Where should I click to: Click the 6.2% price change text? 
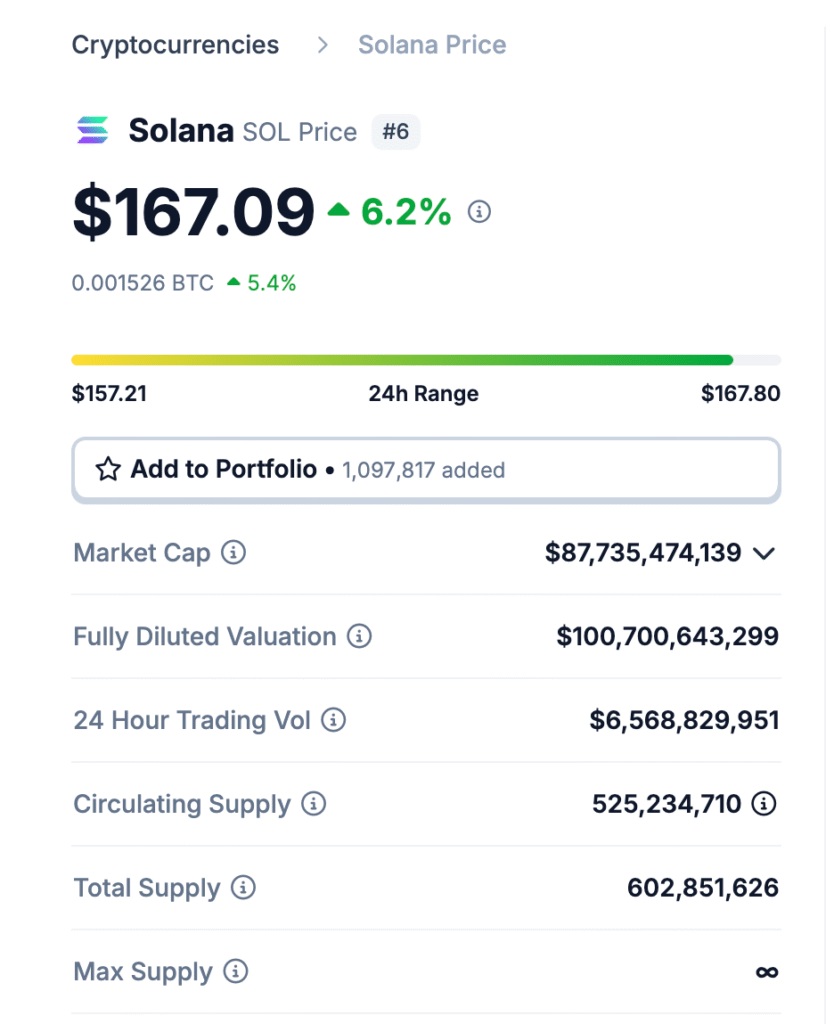pyautogui.click(x=406, y=212)
